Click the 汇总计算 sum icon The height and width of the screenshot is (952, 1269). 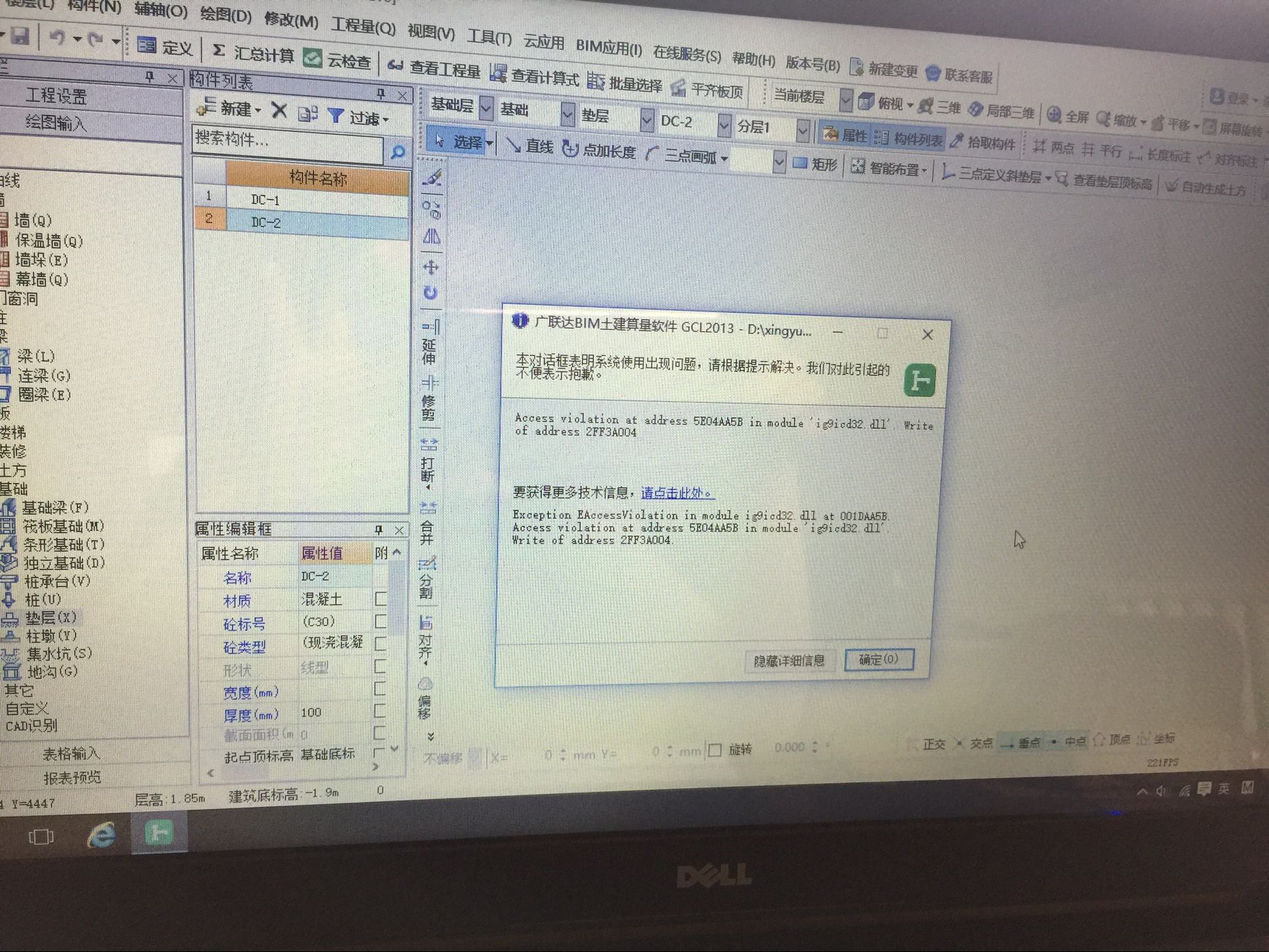219,50
